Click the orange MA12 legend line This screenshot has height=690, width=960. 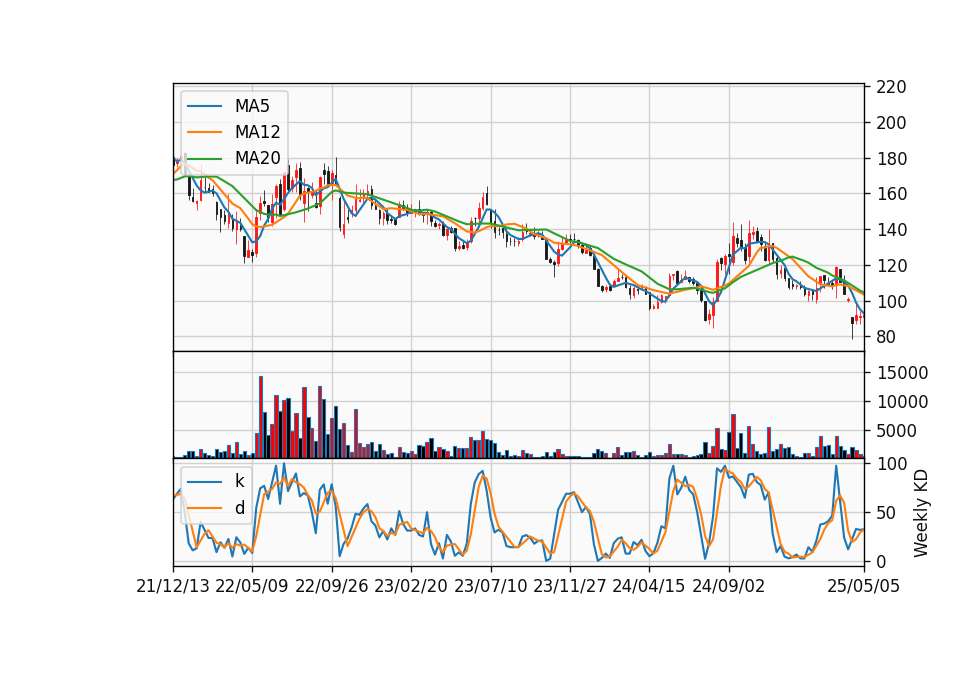tap(204, 132)
